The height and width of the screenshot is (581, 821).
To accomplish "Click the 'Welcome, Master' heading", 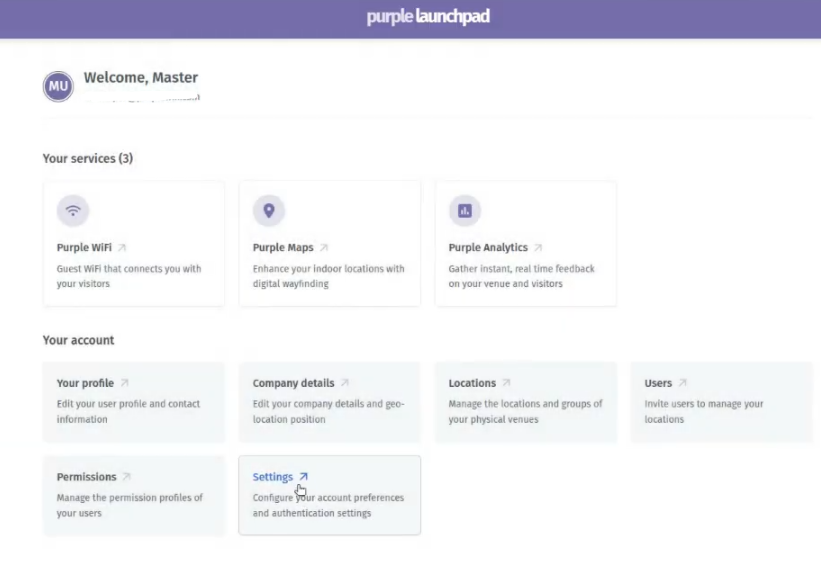I will [x=141, y=77].
